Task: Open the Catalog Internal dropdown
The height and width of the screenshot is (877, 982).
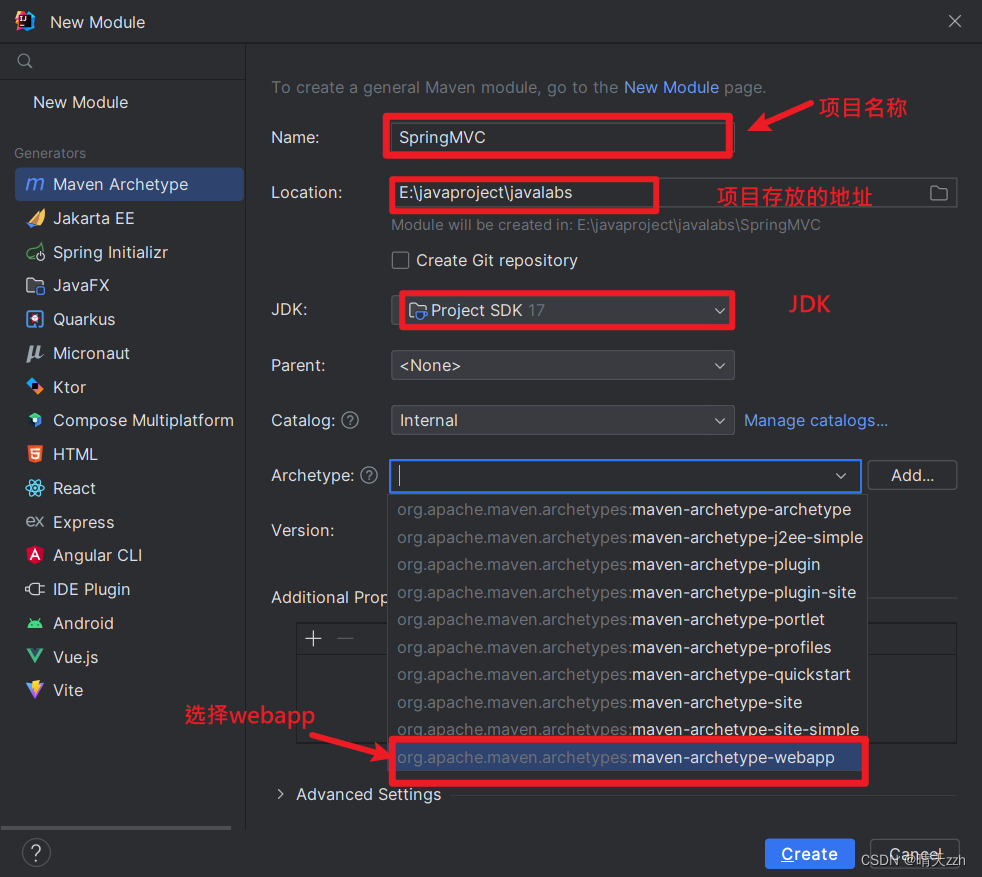Action: click(x=562, y=420)
